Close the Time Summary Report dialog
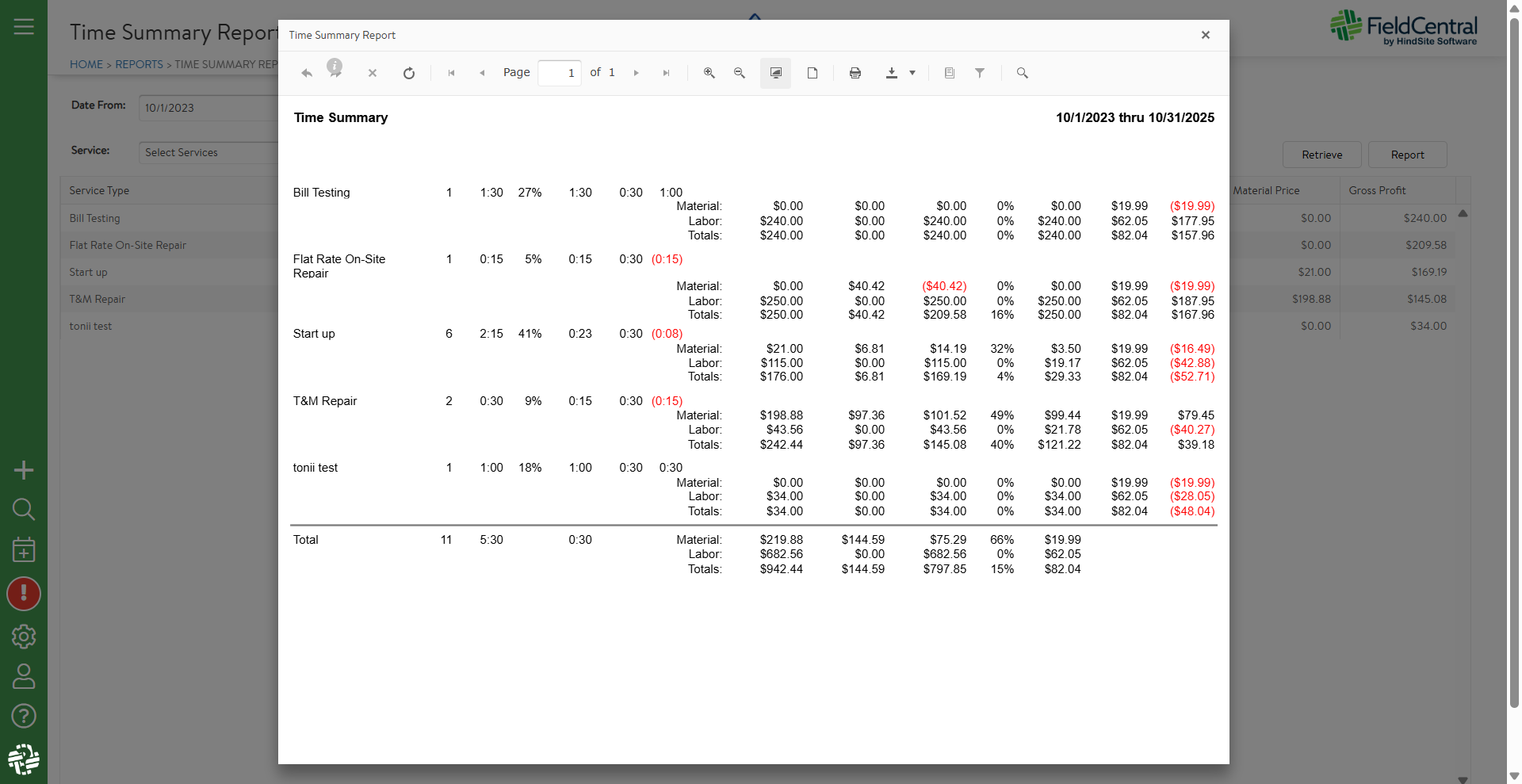The height and width of the screenshot is (784, 1522). click(x=1206, y=35)
